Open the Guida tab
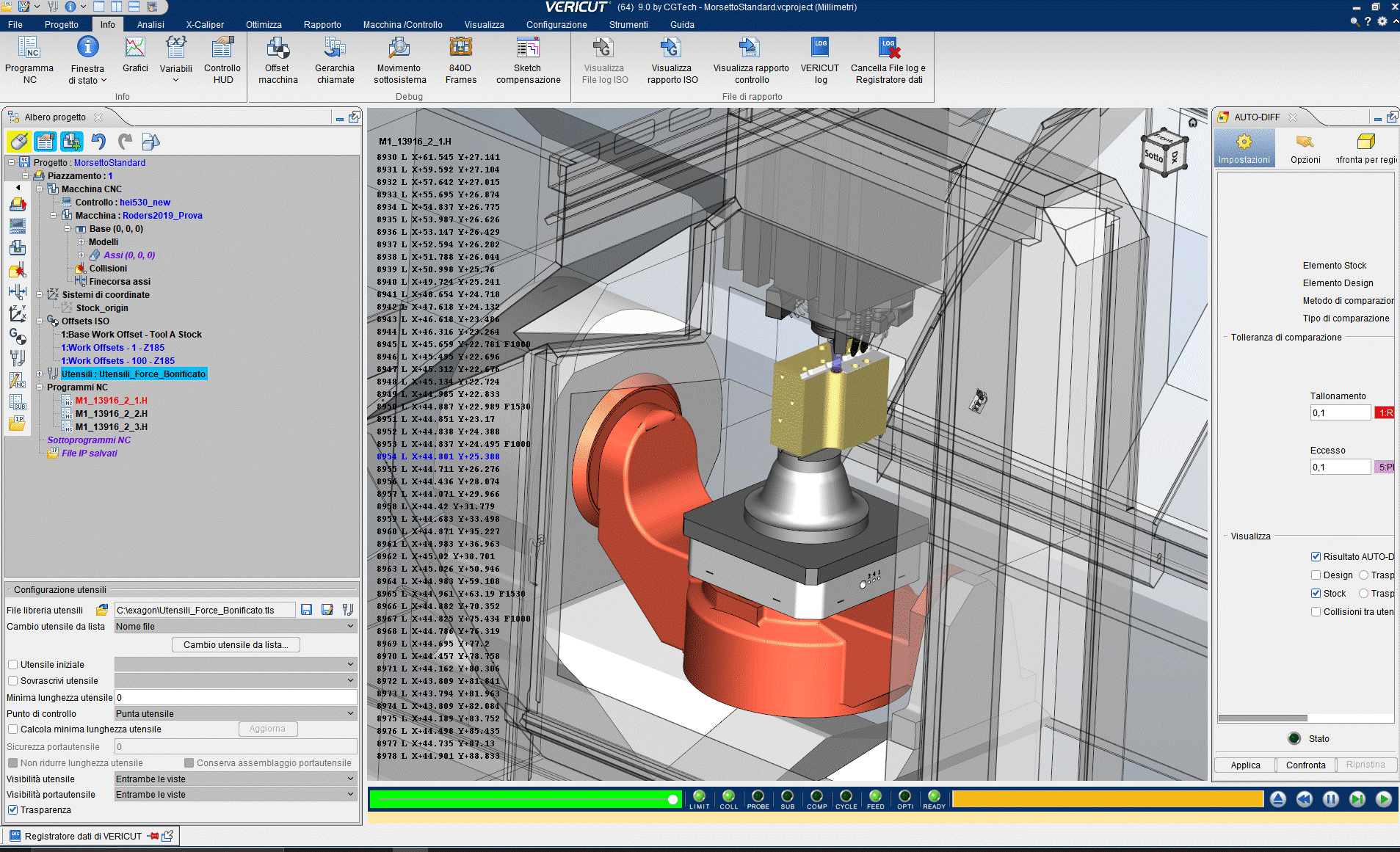This screenshot has height=852, width=1400. tap(682, 24)
